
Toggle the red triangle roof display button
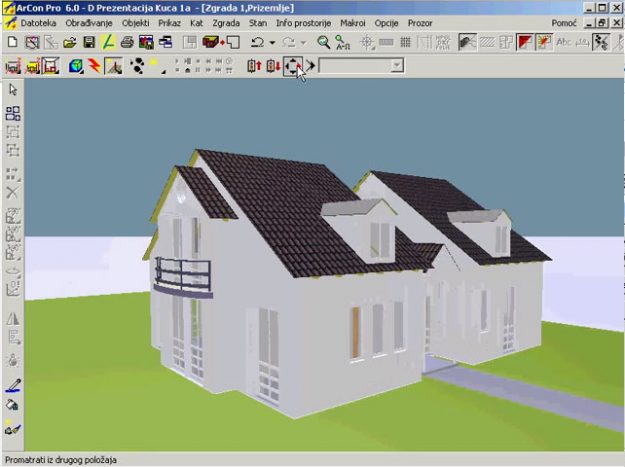[524, 42]
